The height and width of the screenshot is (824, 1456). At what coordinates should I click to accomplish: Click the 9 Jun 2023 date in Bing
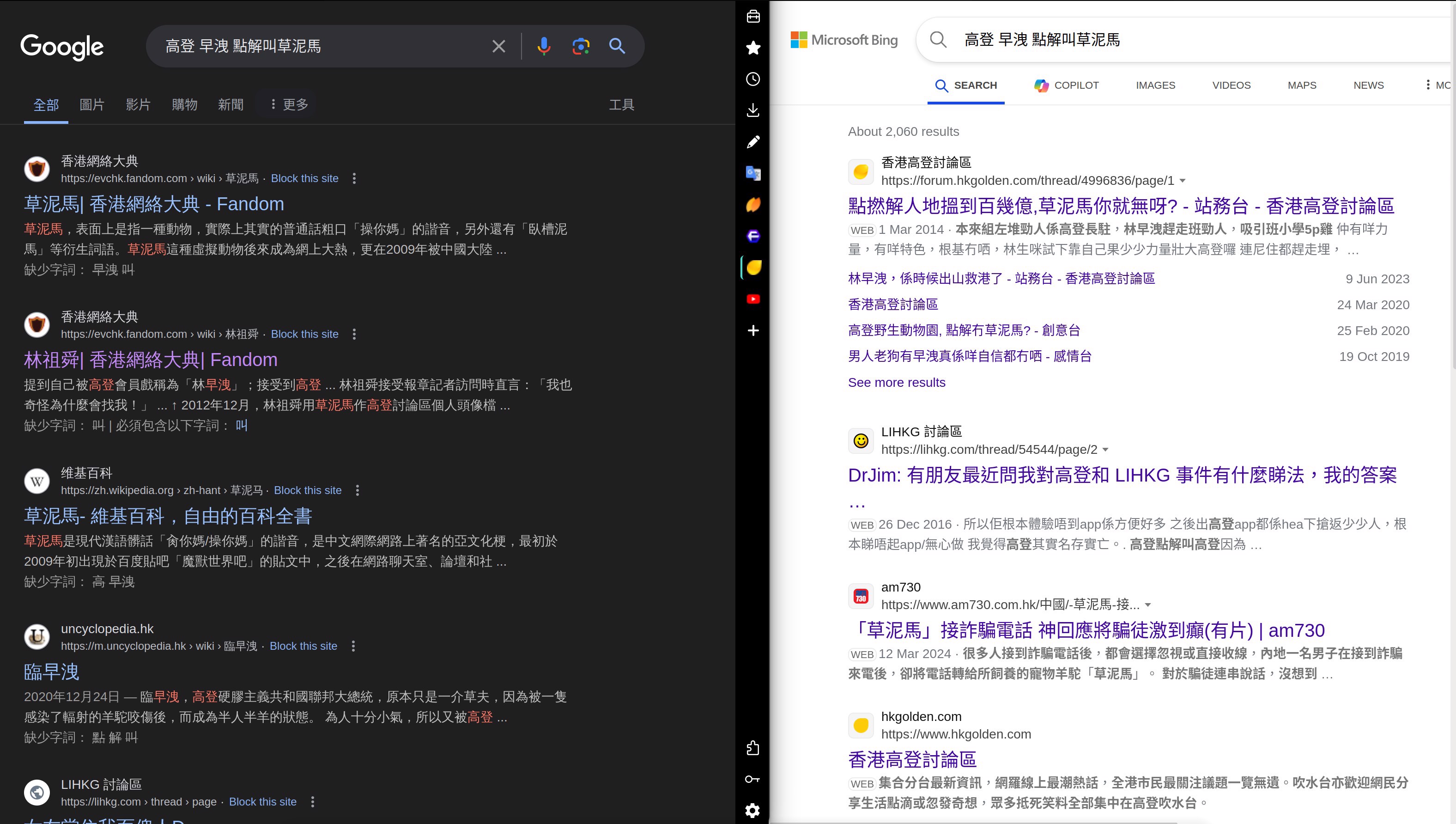pyautogui.click(x=1377, y=279)
